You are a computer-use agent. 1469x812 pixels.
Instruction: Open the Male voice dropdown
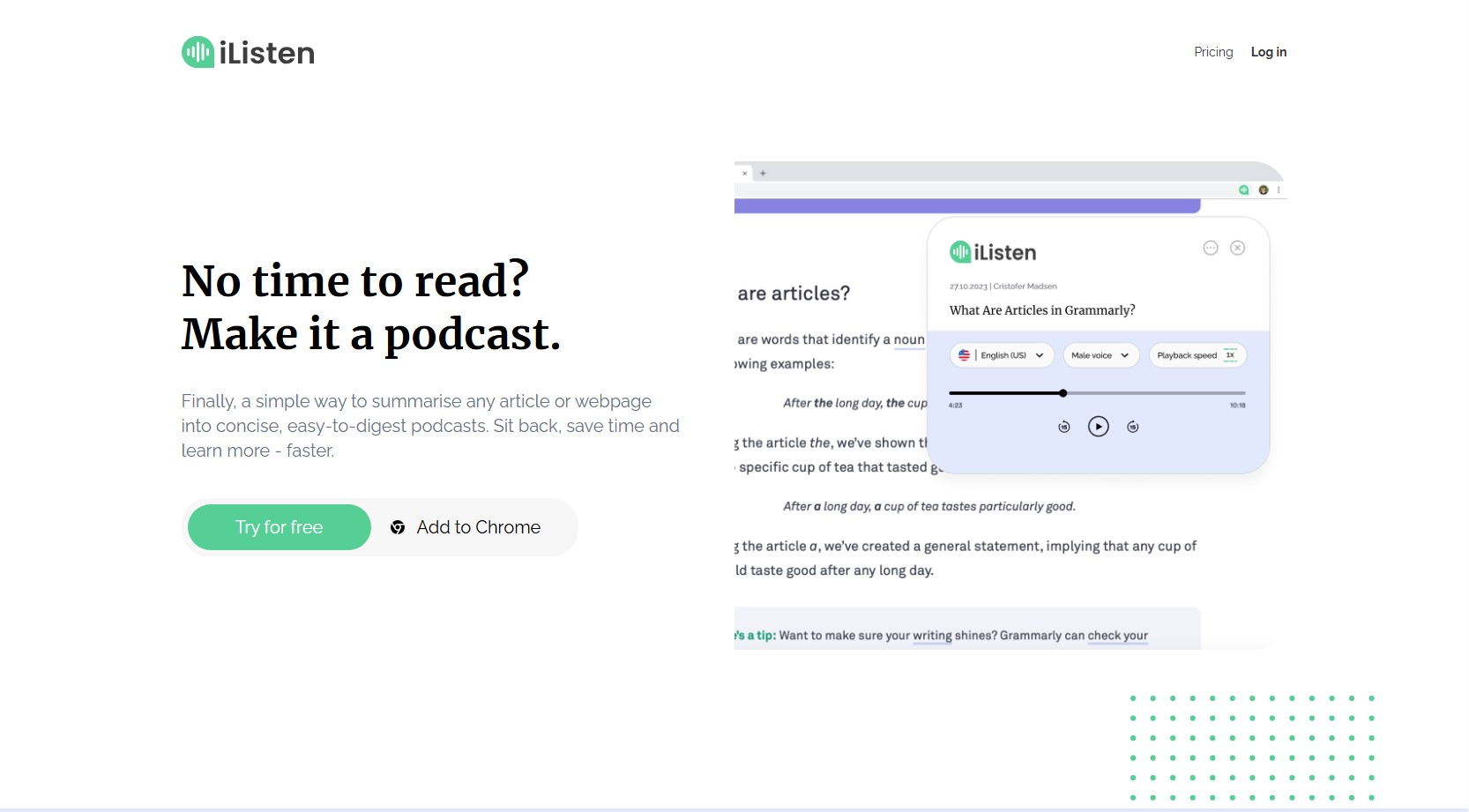1100,355
